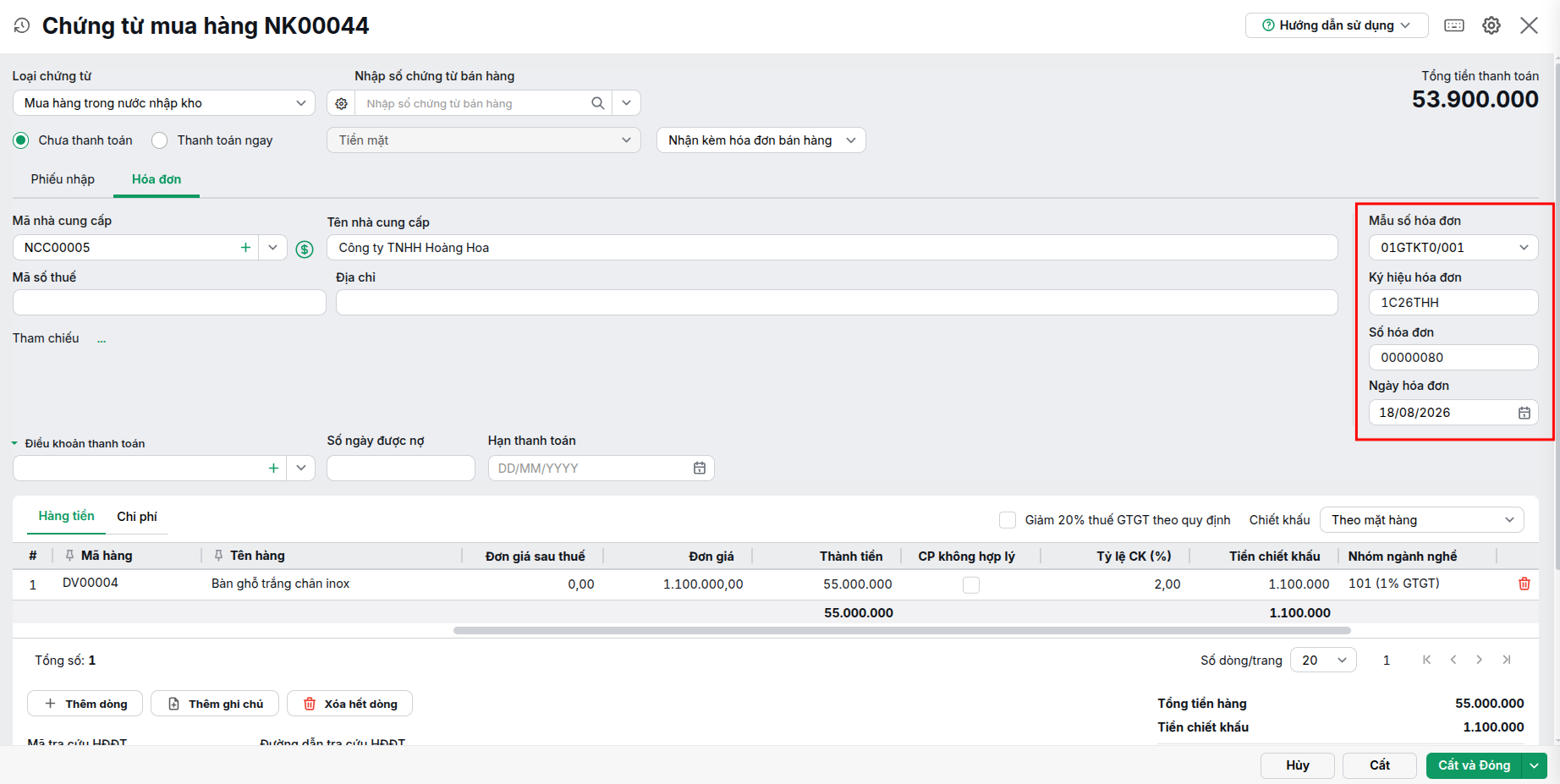Click the Ký hiệu hóa đơn field
1560x784 pixels.
1453,303
